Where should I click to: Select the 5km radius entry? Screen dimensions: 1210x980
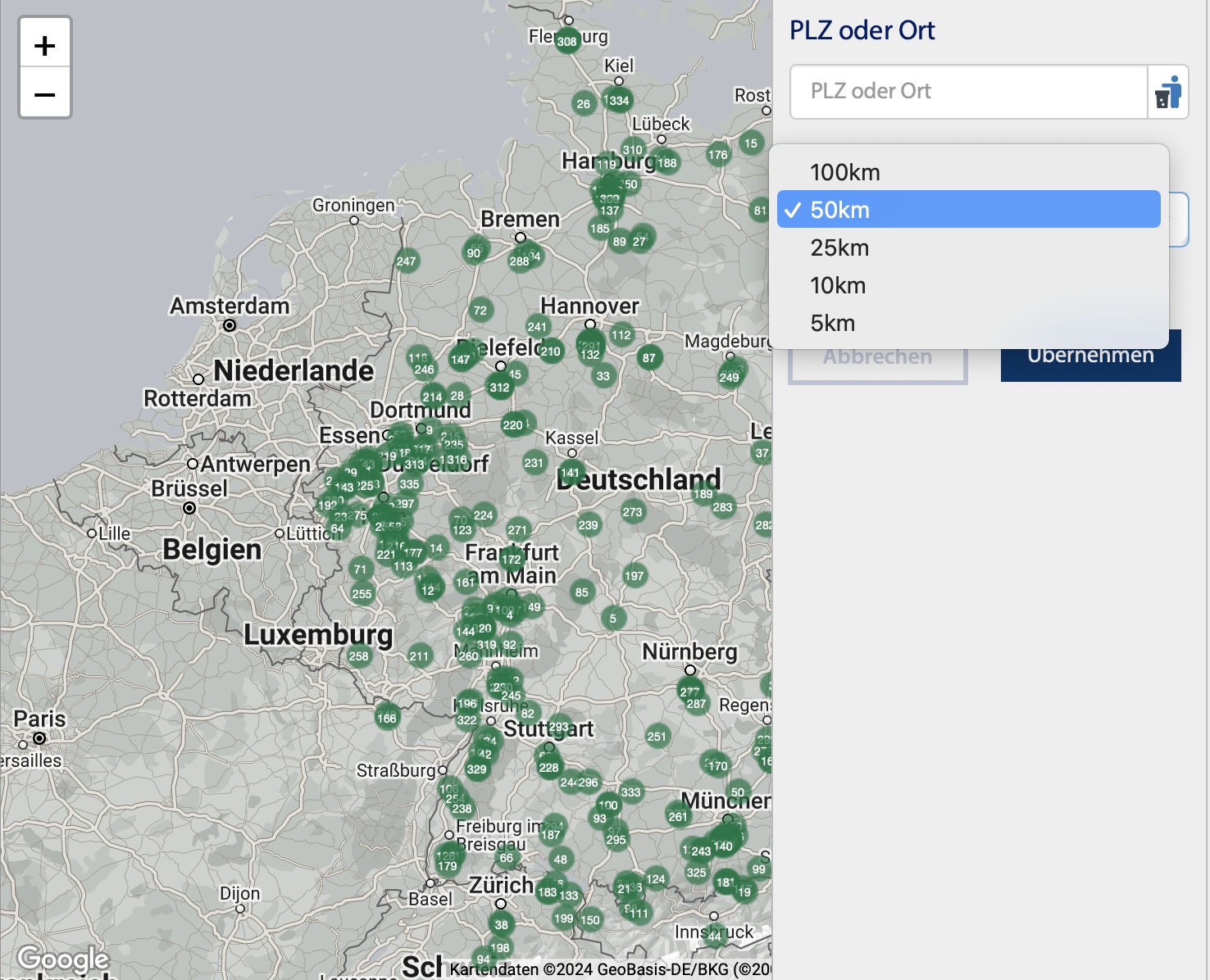833,323
